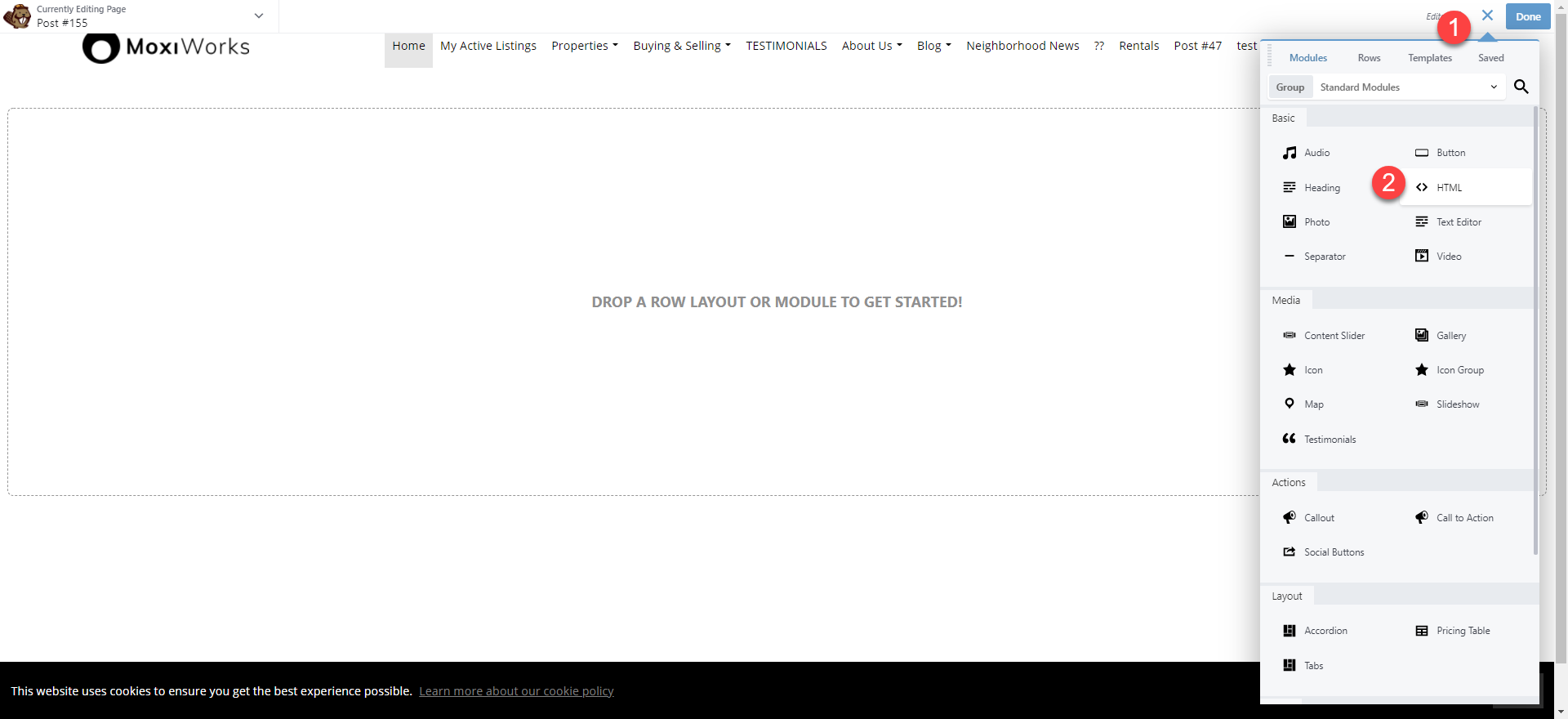
Task: Select the Video module icon
Action: coord(1422,257)
